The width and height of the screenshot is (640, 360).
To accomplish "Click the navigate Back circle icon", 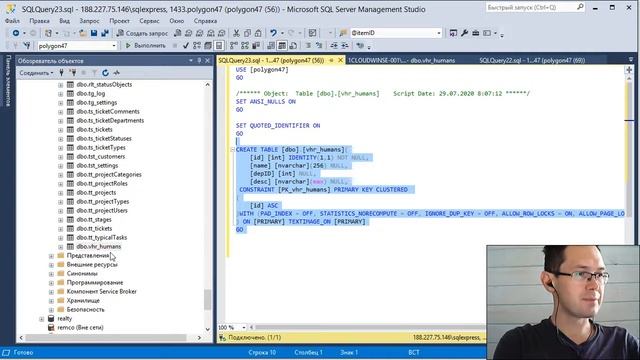I will (16, 33).
